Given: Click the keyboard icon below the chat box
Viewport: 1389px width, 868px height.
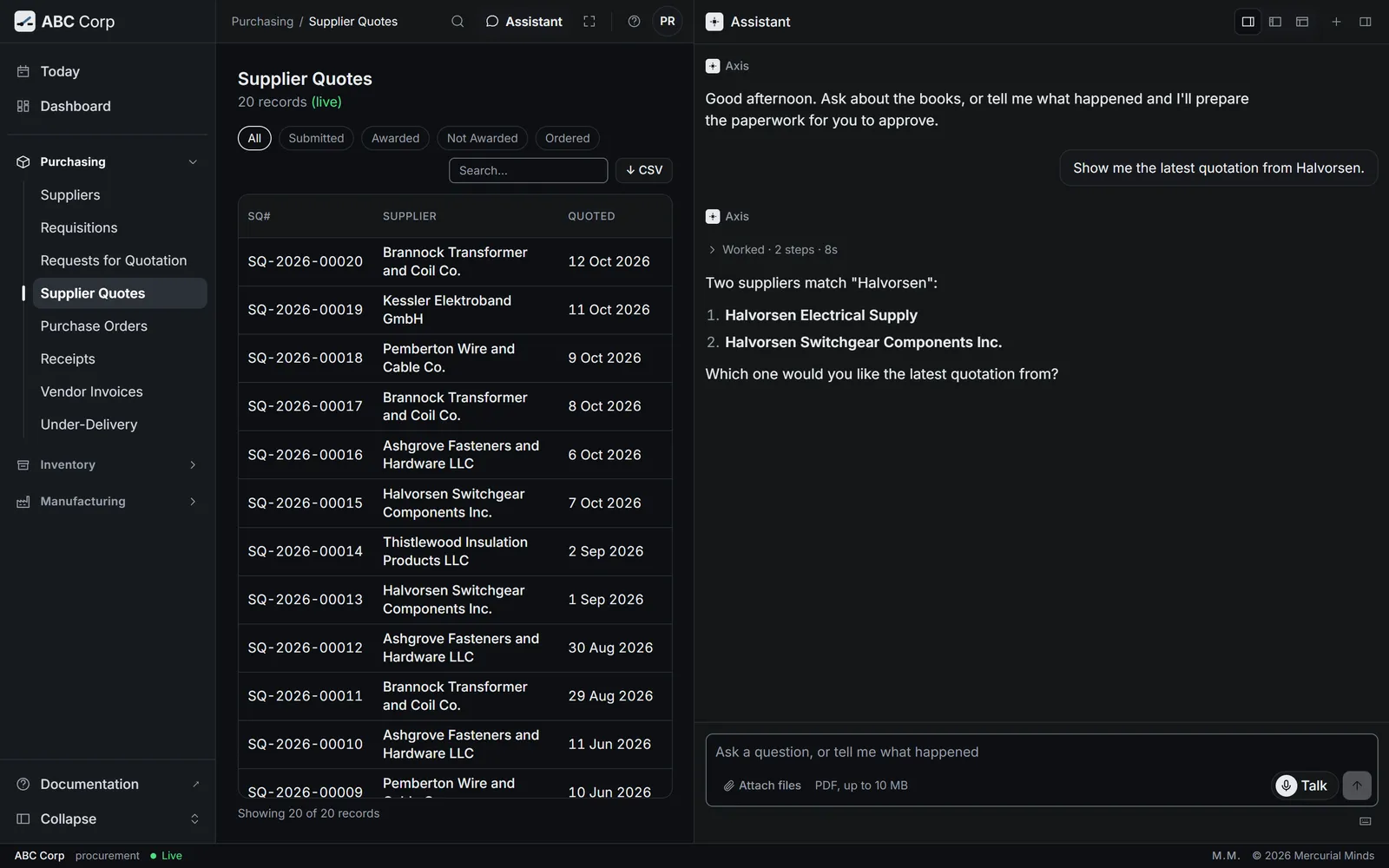Looking at the screenshot, I should [x=1366, y=821].
